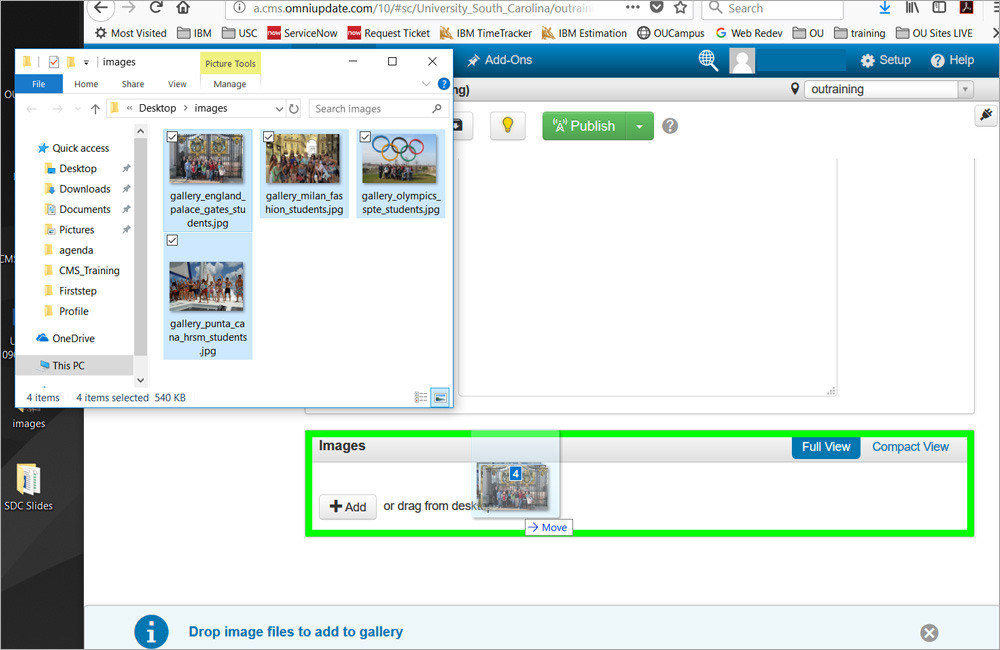Select CMS_Training folder in navigation pane
The height and width of the screenshot is (650, 1000).
click(x=89, y=270)
